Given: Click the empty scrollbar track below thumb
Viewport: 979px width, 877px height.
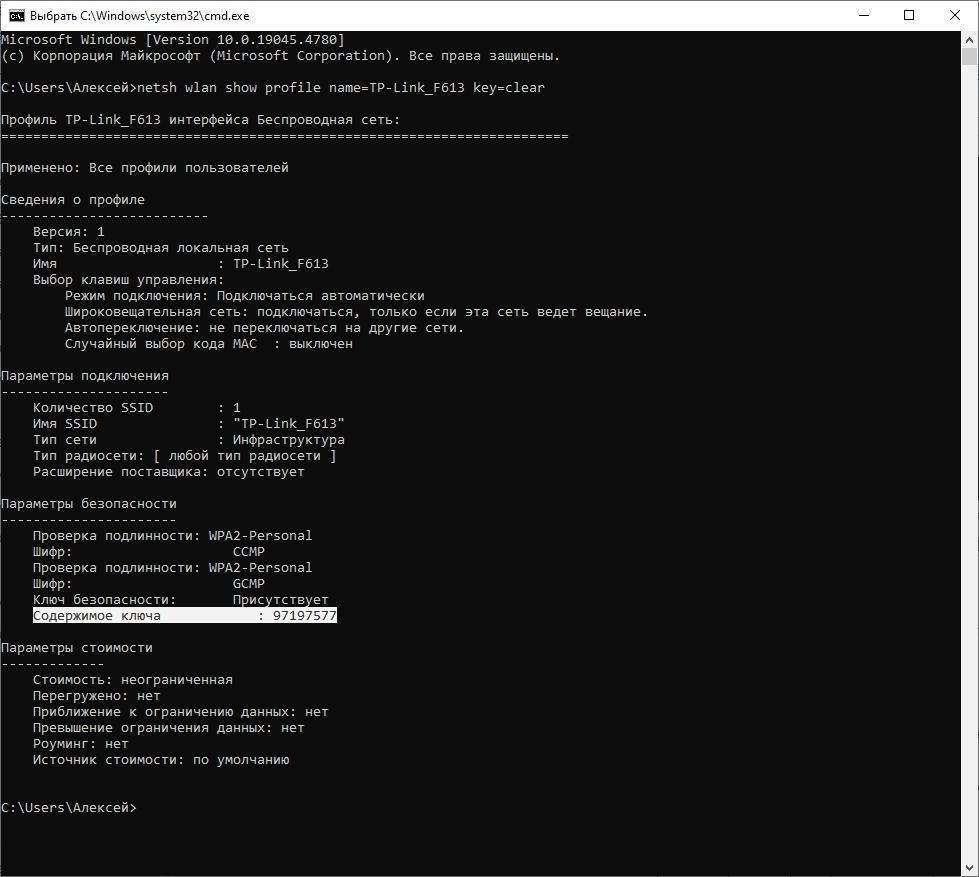Looking at the screenshot, I should pyautogui.click(x=970, y=462).
